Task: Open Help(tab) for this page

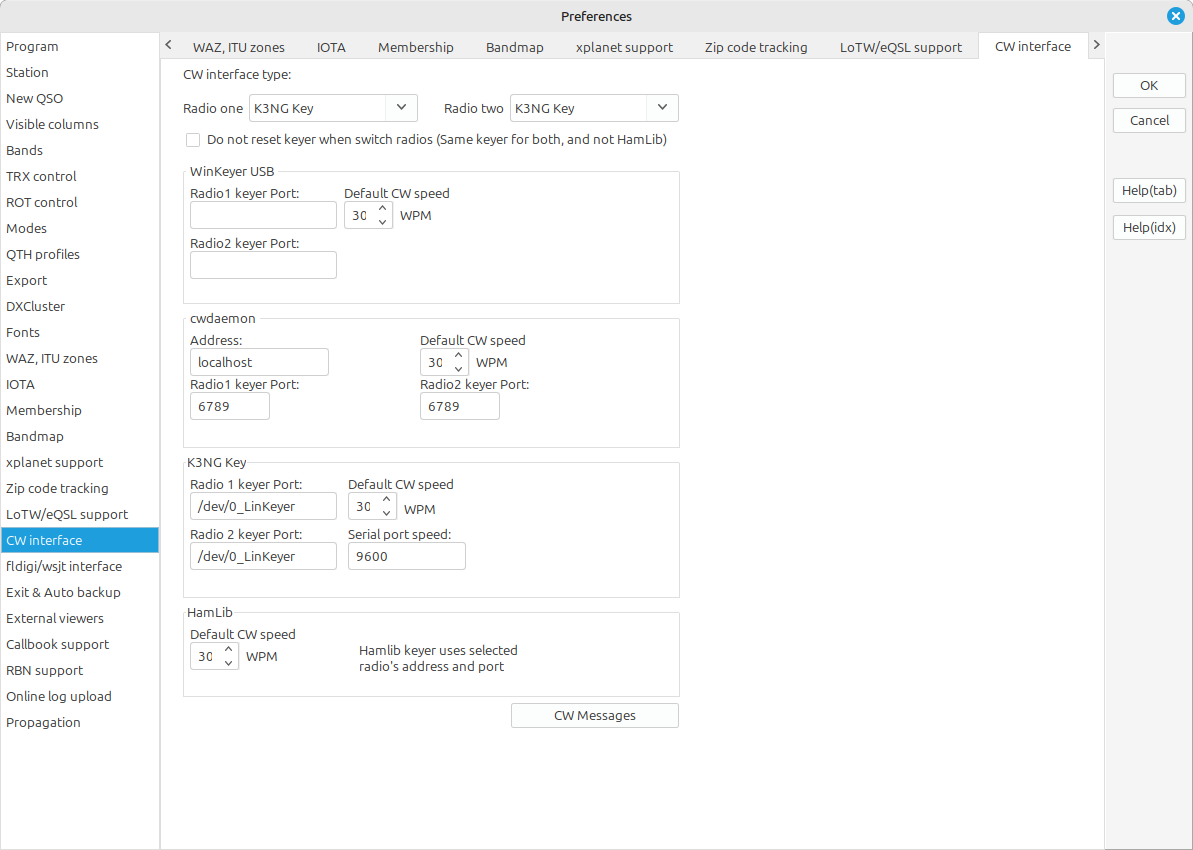Action: tap(1148, 190)
